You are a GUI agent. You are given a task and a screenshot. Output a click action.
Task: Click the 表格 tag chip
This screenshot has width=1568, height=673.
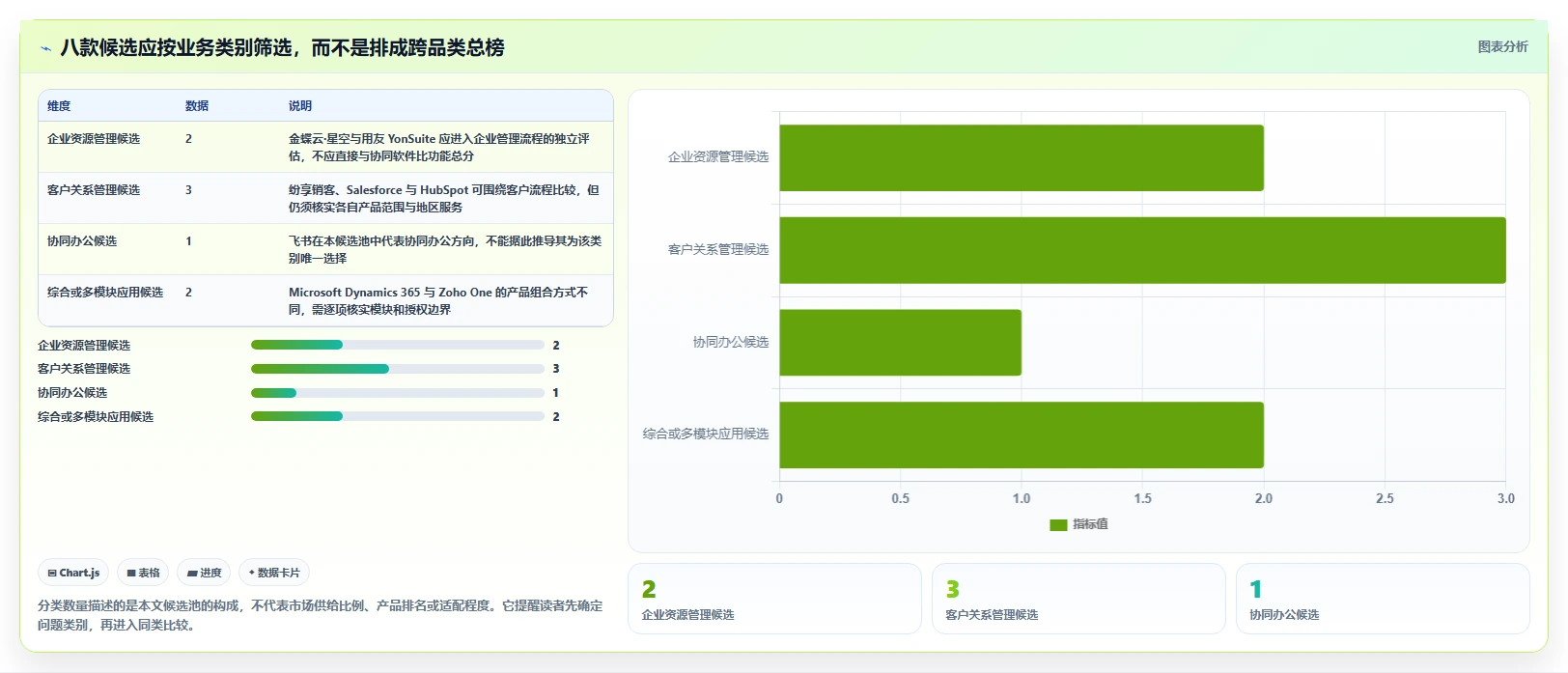(143, 573)
